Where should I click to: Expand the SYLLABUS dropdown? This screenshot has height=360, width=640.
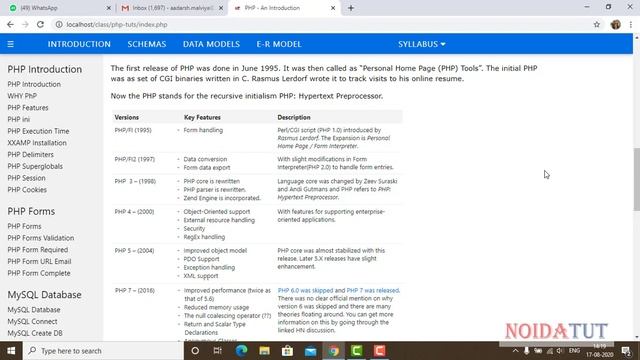[x=422, y=44]
